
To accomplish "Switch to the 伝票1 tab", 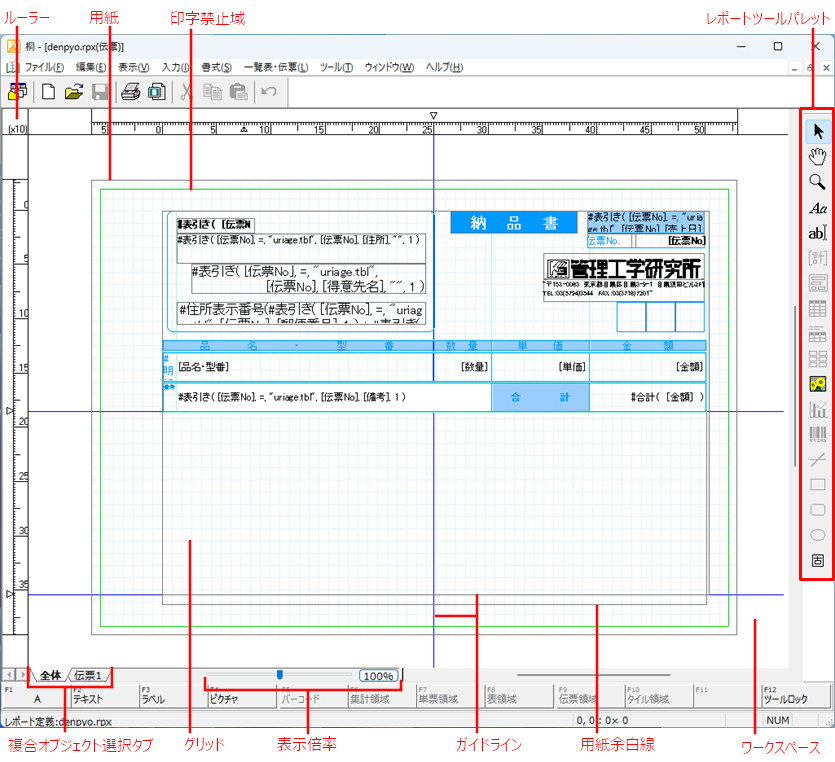I will 90,676.
